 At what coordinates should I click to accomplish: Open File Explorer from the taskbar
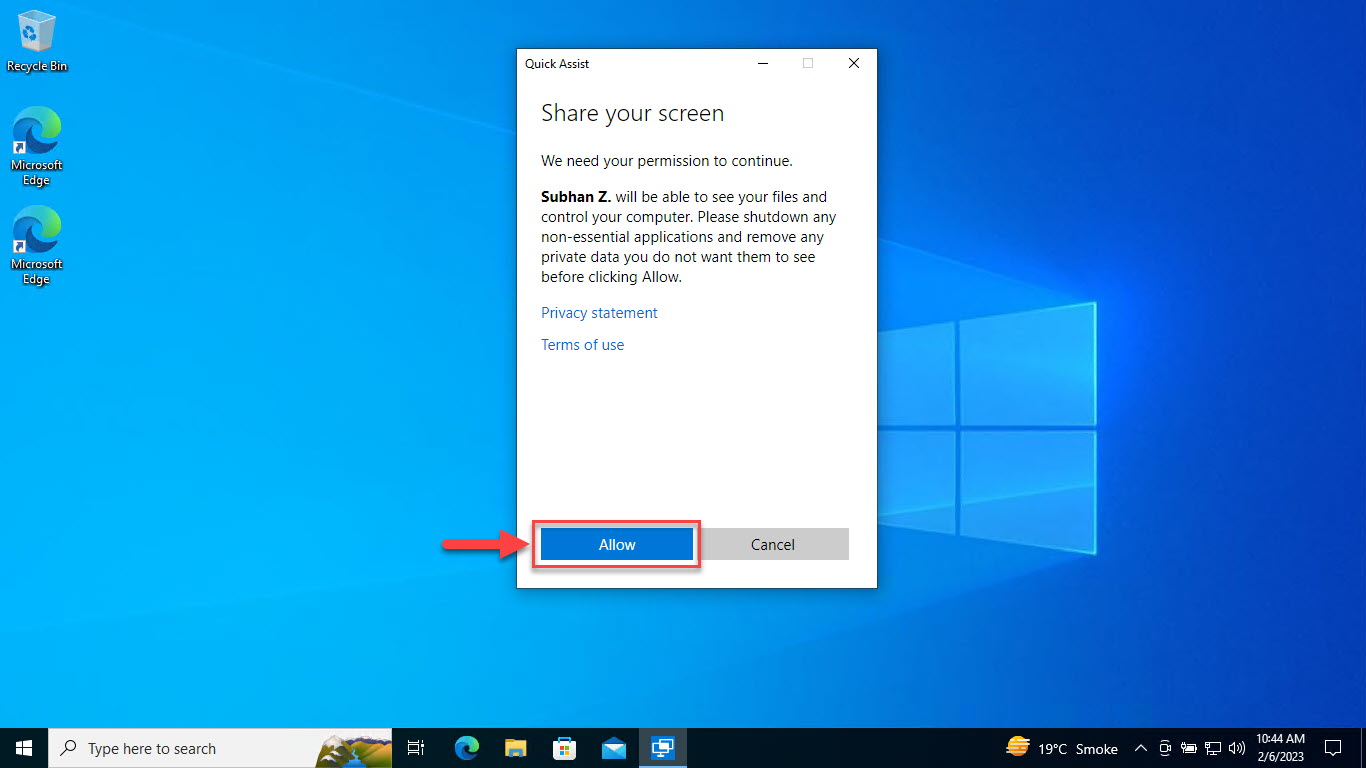click(515, 747)
